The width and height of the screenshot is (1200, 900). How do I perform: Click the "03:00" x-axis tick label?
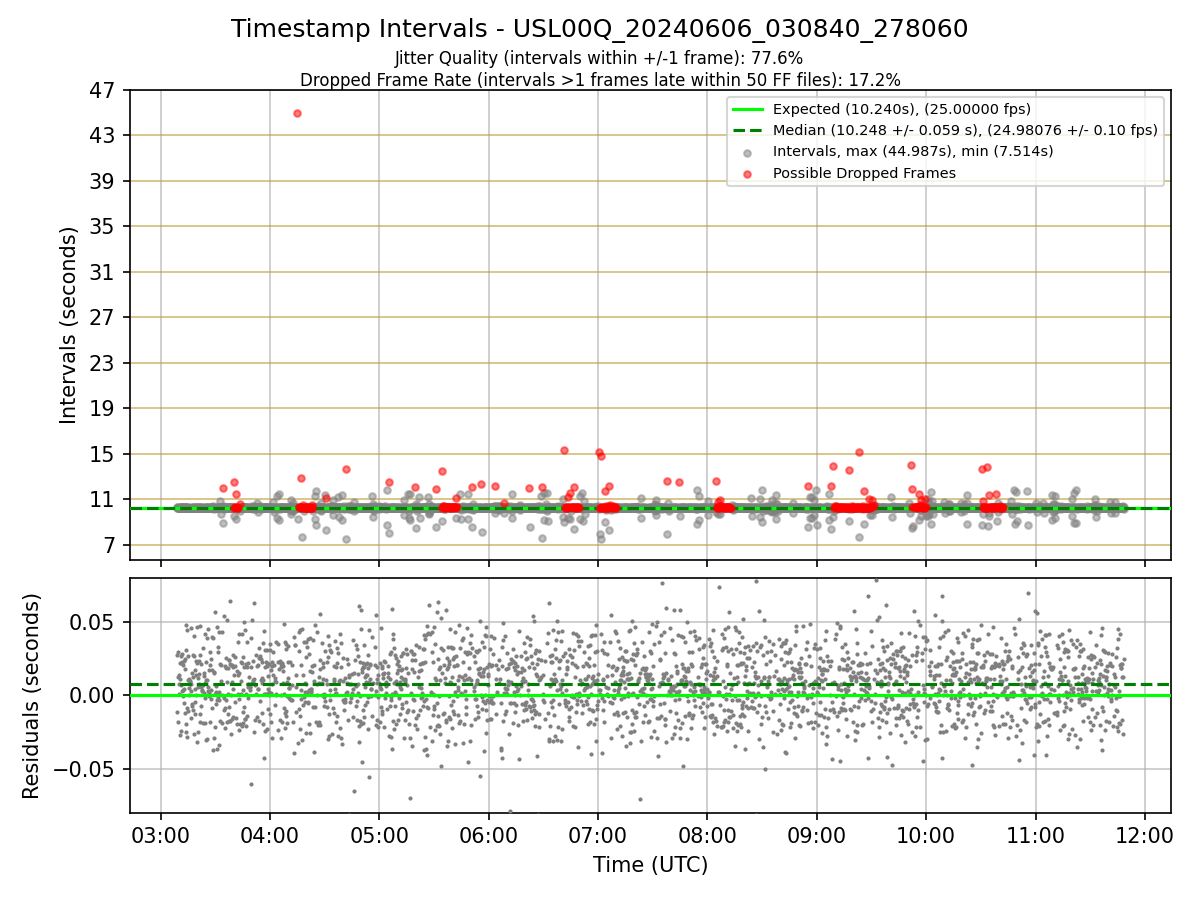click(161, 836)
